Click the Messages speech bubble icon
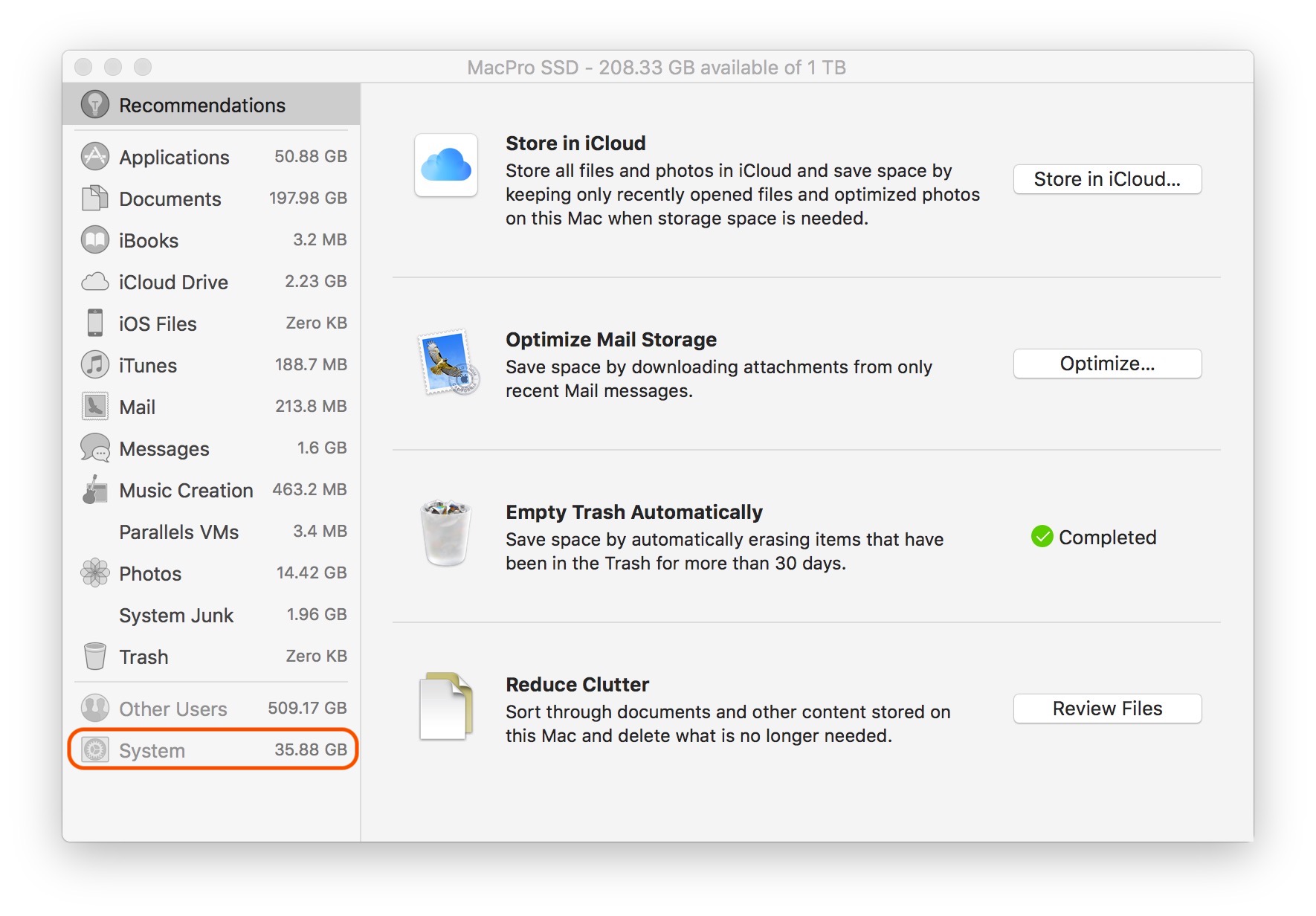Image resolution: width=1316 pixels, height=916 pixels. (95, 448)
